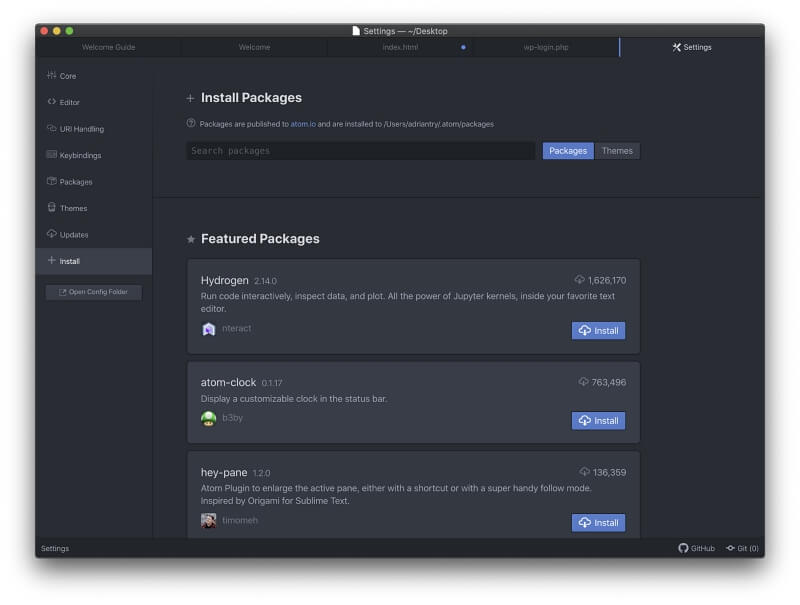Open the Git (0) status bar item

742,548
